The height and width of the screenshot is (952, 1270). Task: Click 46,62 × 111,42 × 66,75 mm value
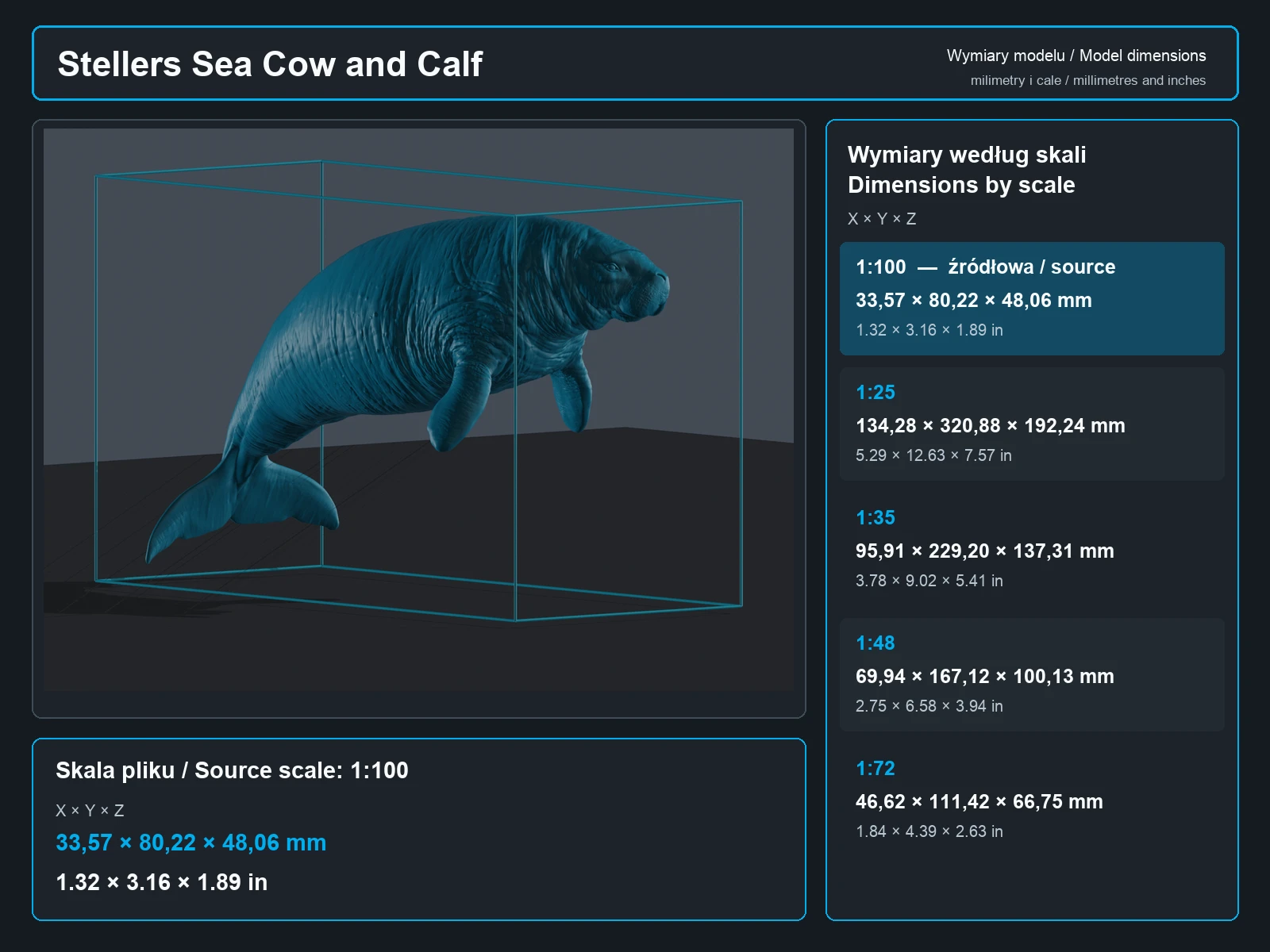(x=979, y=801)
